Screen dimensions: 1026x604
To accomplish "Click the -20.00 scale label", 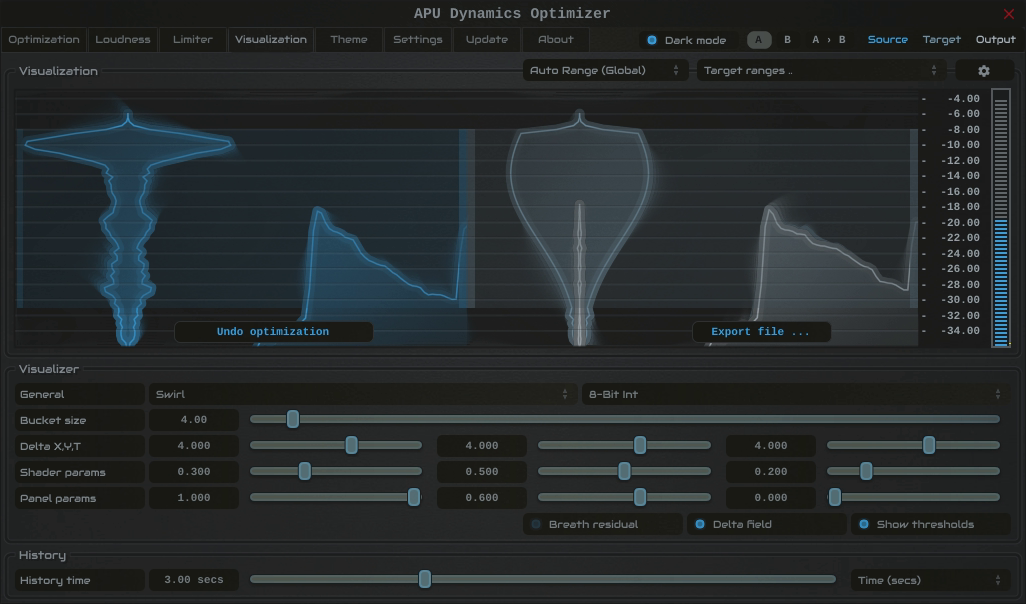I will coord(960,222).
